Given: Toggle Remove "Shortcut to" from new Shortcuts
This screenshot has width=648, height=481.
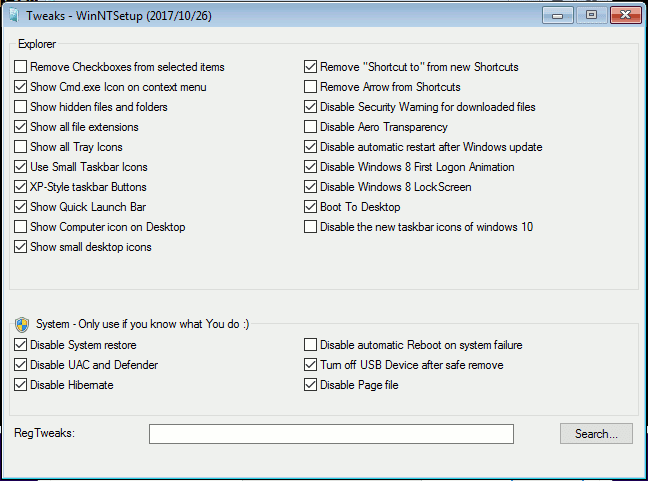Looking at the screenshot, I should [x=310, y=67].
